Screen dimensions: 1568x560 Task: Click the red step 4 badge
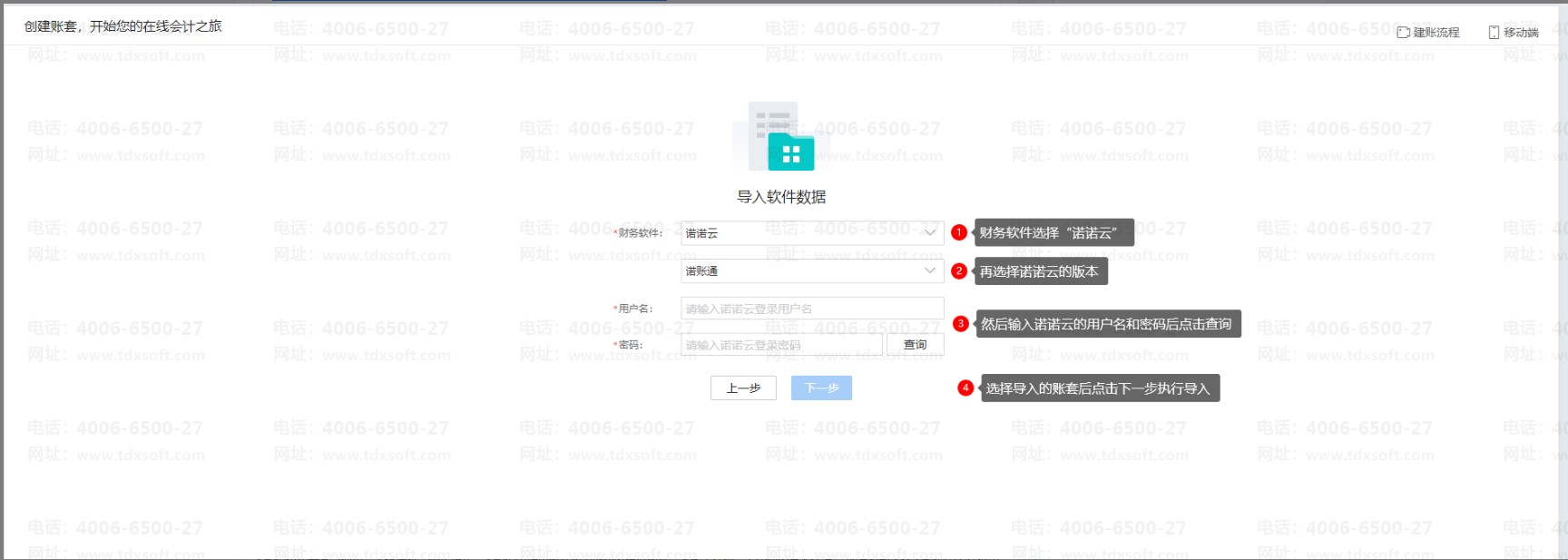pos(965,388)
